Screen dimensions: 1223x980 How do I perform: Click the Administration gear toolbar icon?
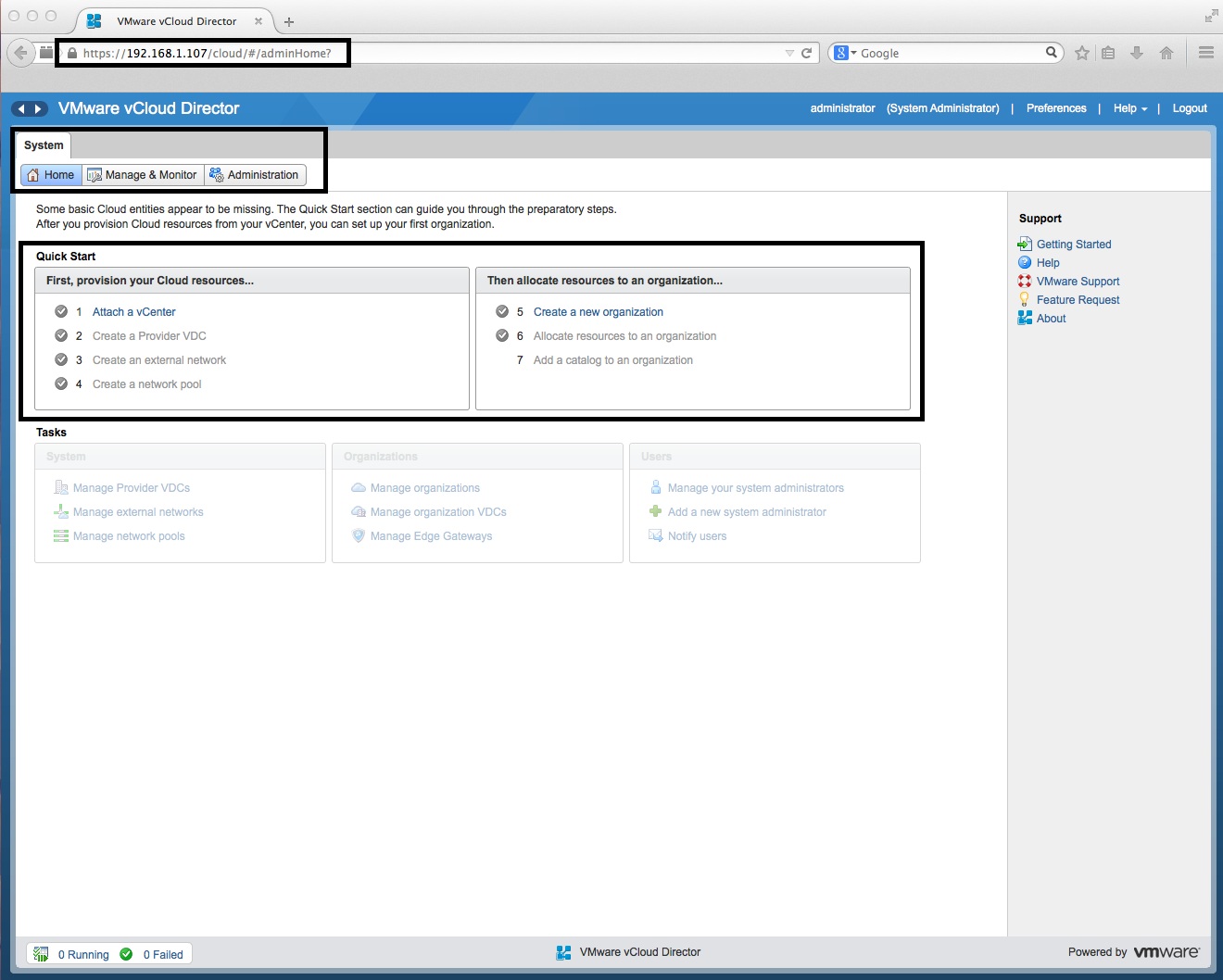pyautogui.click(x=217, y=174)
